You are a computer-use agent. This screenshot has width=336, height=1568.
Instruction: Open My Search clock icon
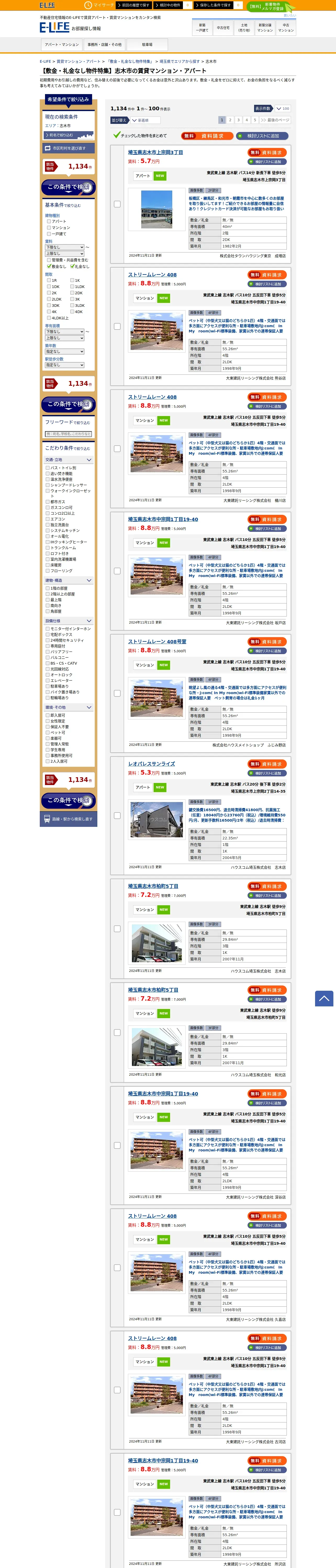(88, 5)
